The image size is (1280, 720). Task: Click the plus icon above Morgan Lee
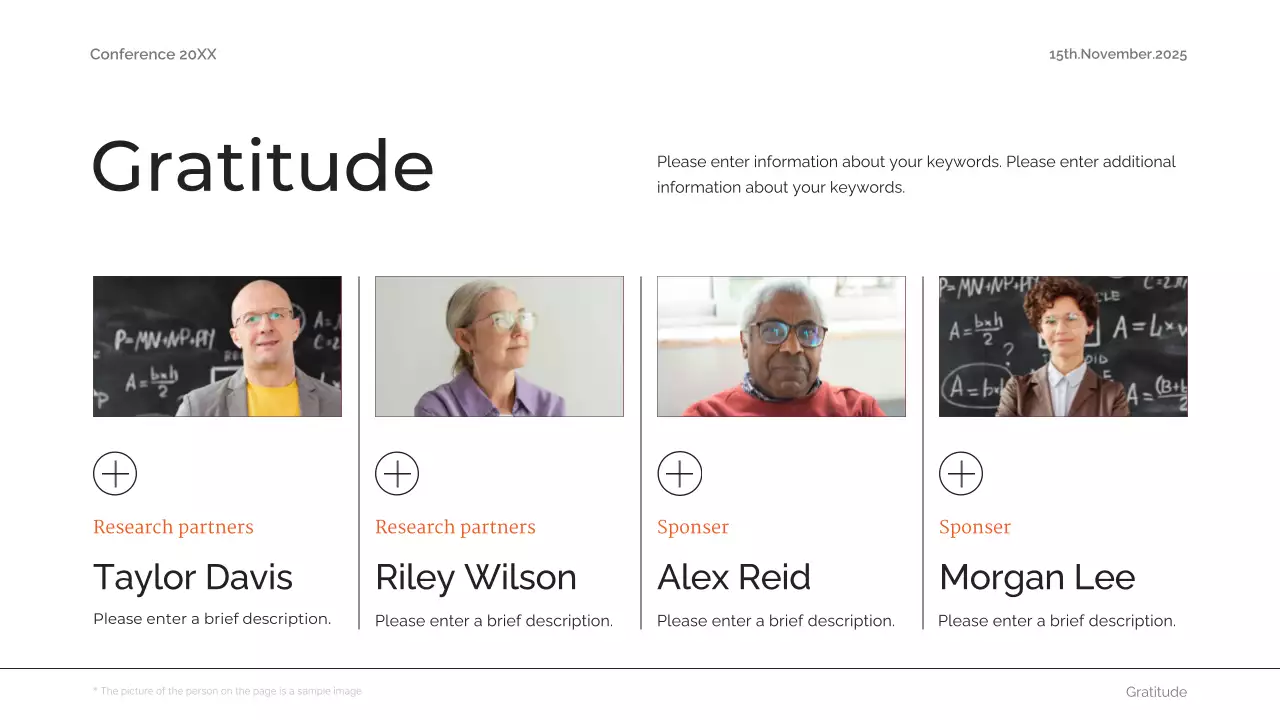[961, 473]
